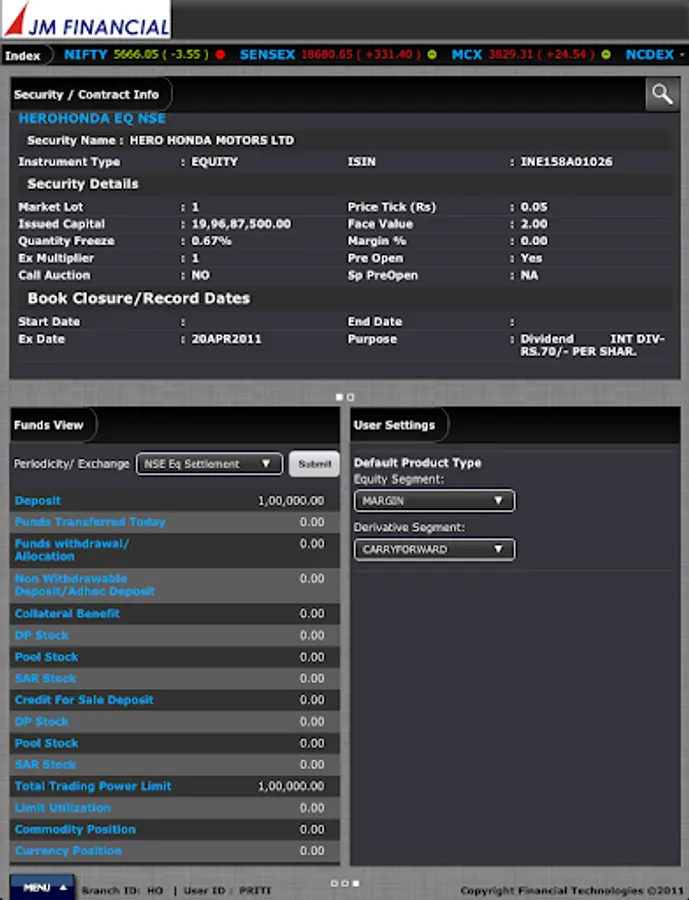Click the HEROHONDA EQ NSE symbol

click(92, 118)
